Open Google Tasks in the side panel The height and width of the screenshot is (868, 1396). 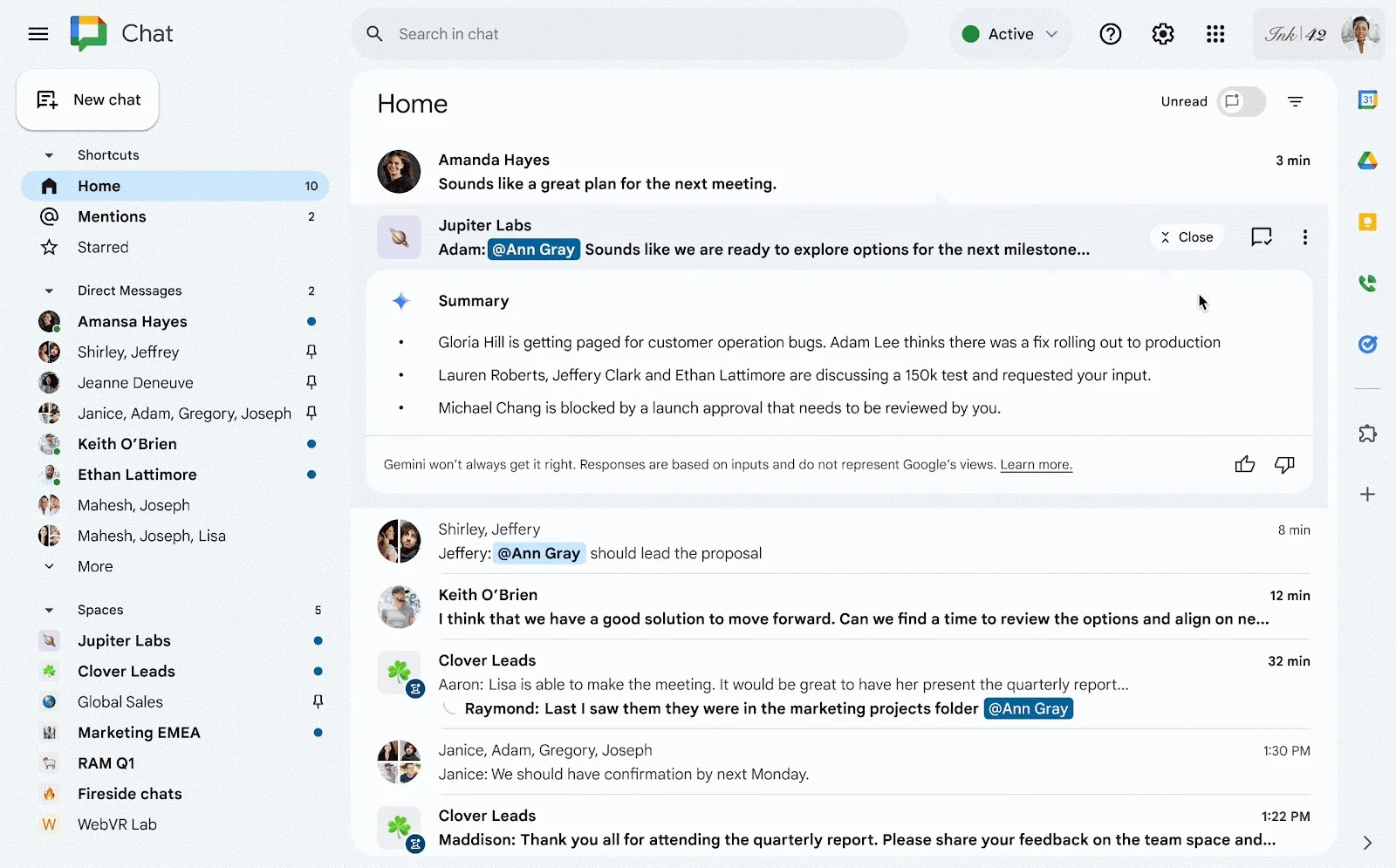(x=1368, y=344)
